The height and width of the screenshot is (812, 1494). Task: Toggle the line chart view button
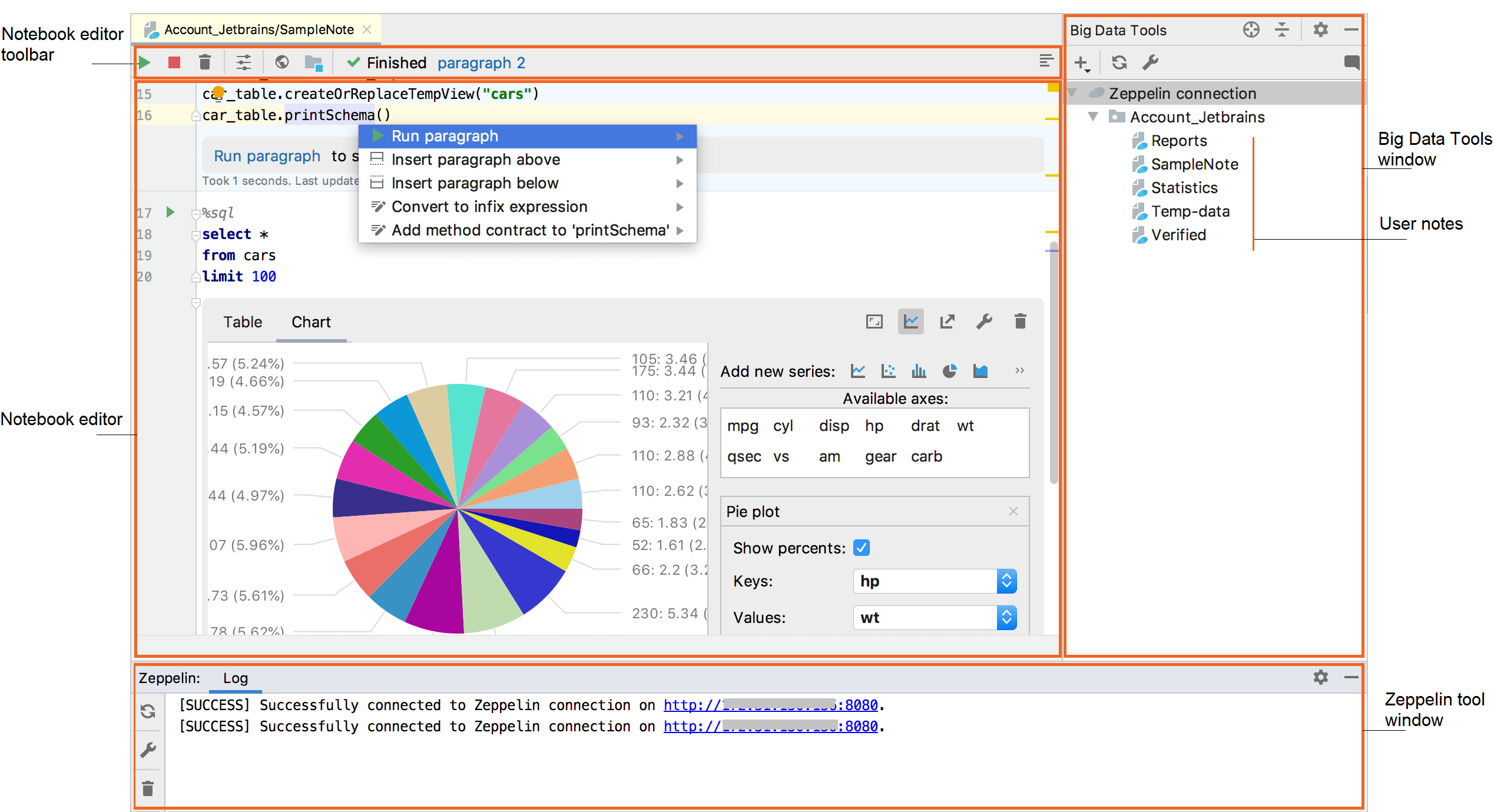(x=910, y=322)
